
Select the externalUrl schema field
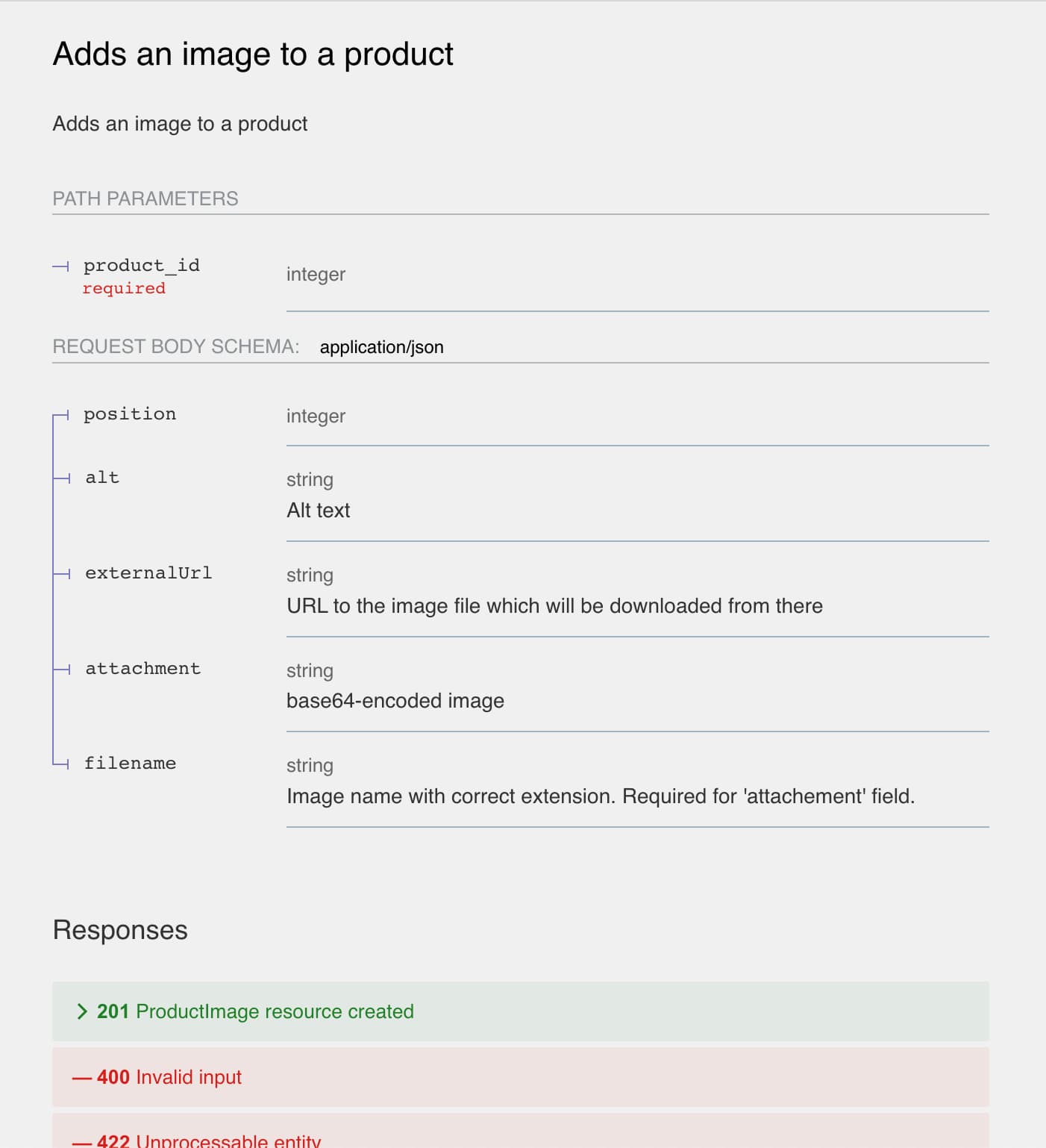click(148, 573)
